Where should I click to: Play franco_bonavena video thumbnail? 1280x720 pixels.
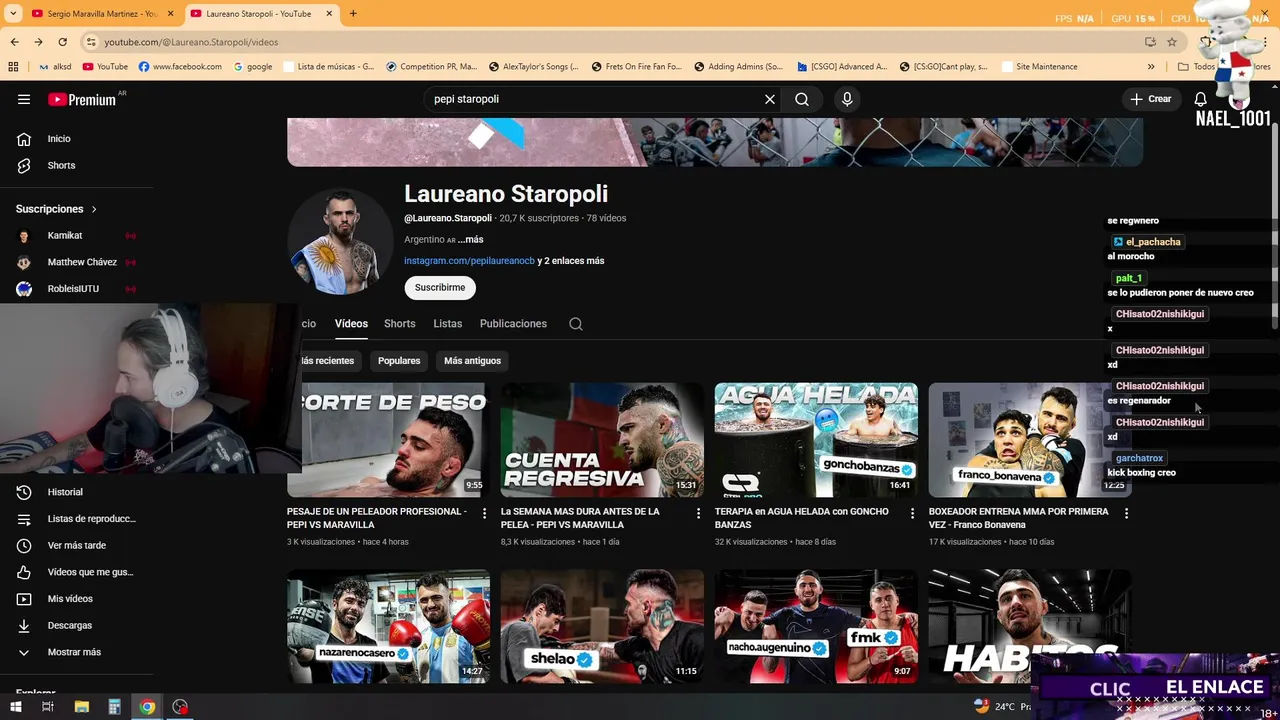coord(1030,439)
